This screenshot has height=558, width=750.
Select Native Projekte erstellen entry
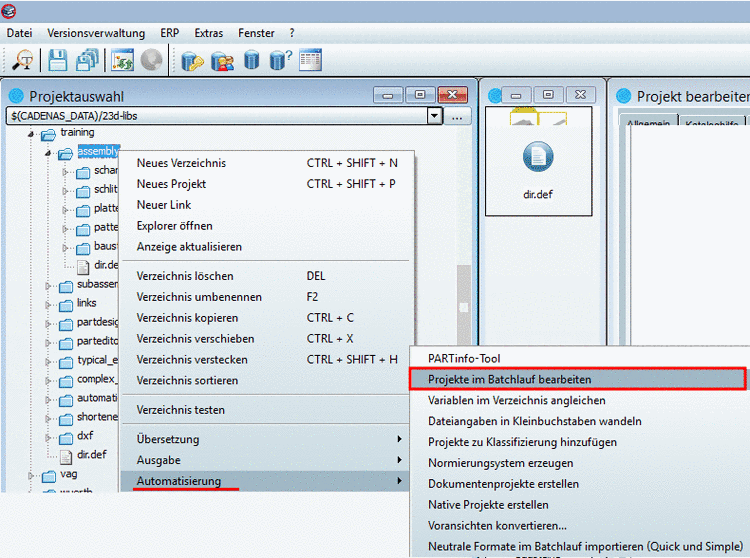580,505
